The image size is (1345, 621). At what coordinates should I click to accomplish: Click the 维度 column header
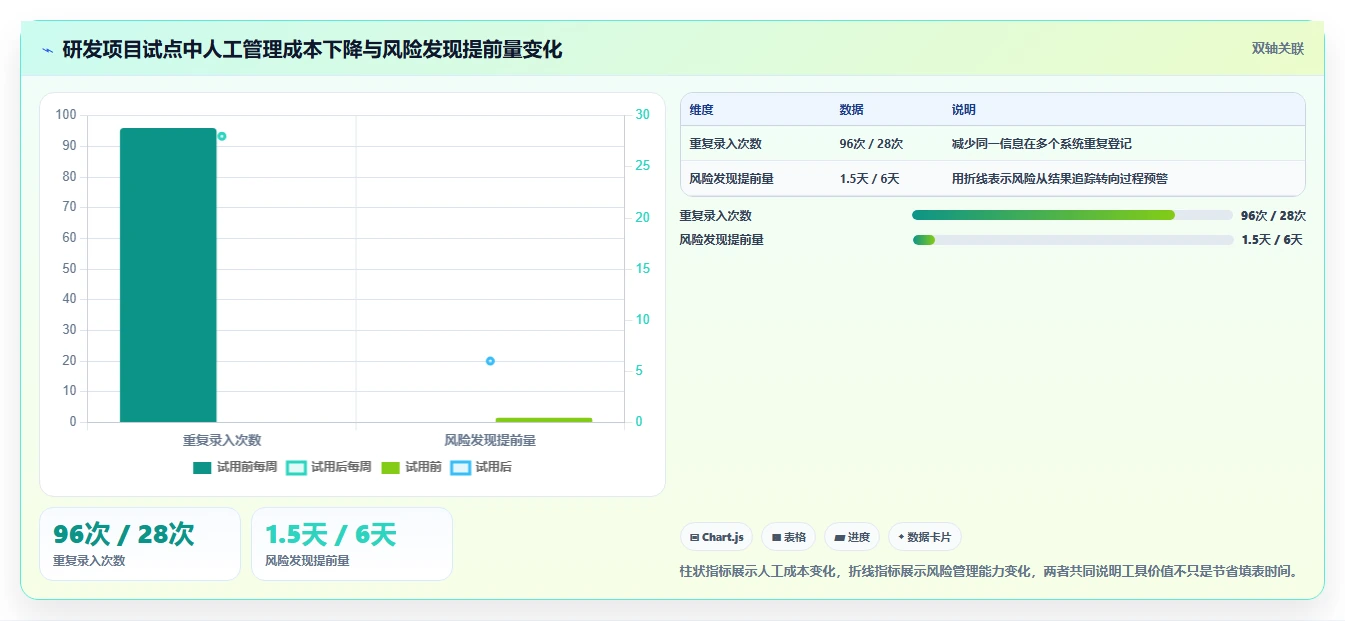702,110
